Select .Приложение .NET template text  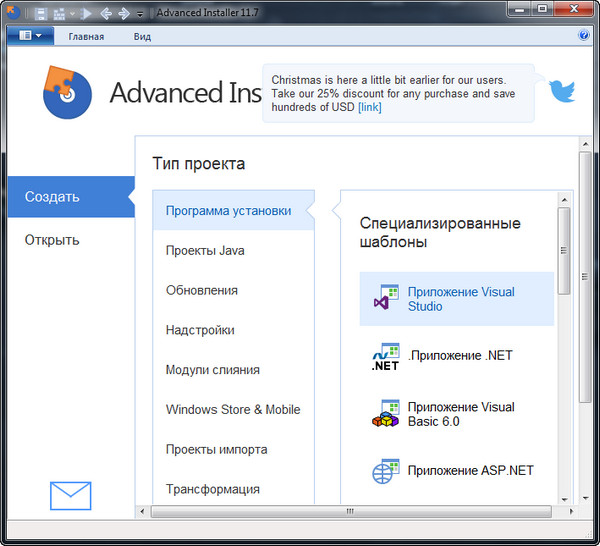pyautogui.click(x=460, y=355)
